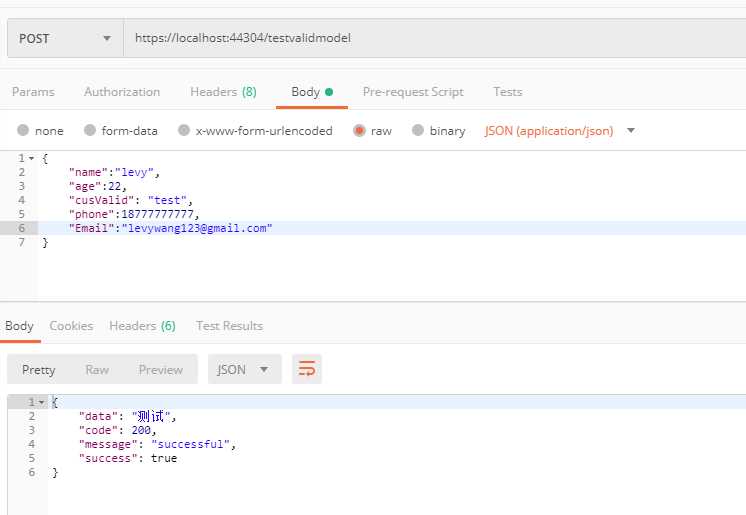Click the "message": "successful" response line
The image size is (746, 515).
pyautogui.click(x=157, y=445)
